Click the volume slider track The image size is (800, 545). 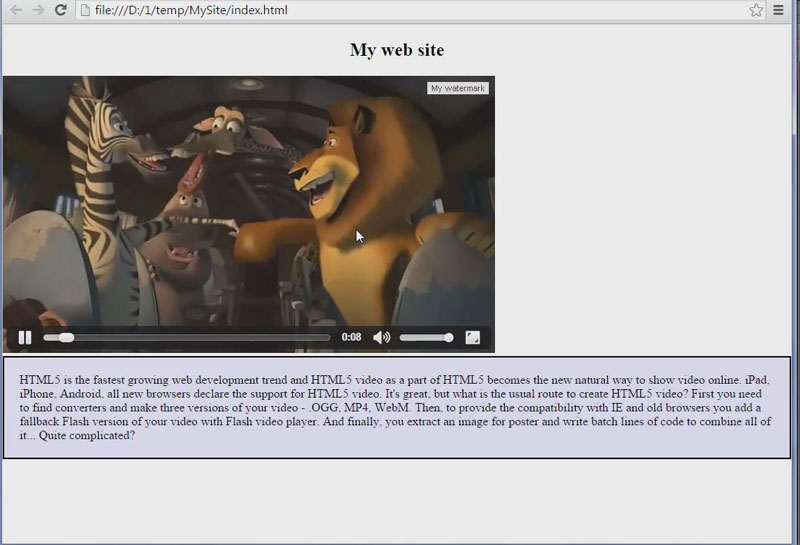(x=427, y=337)
